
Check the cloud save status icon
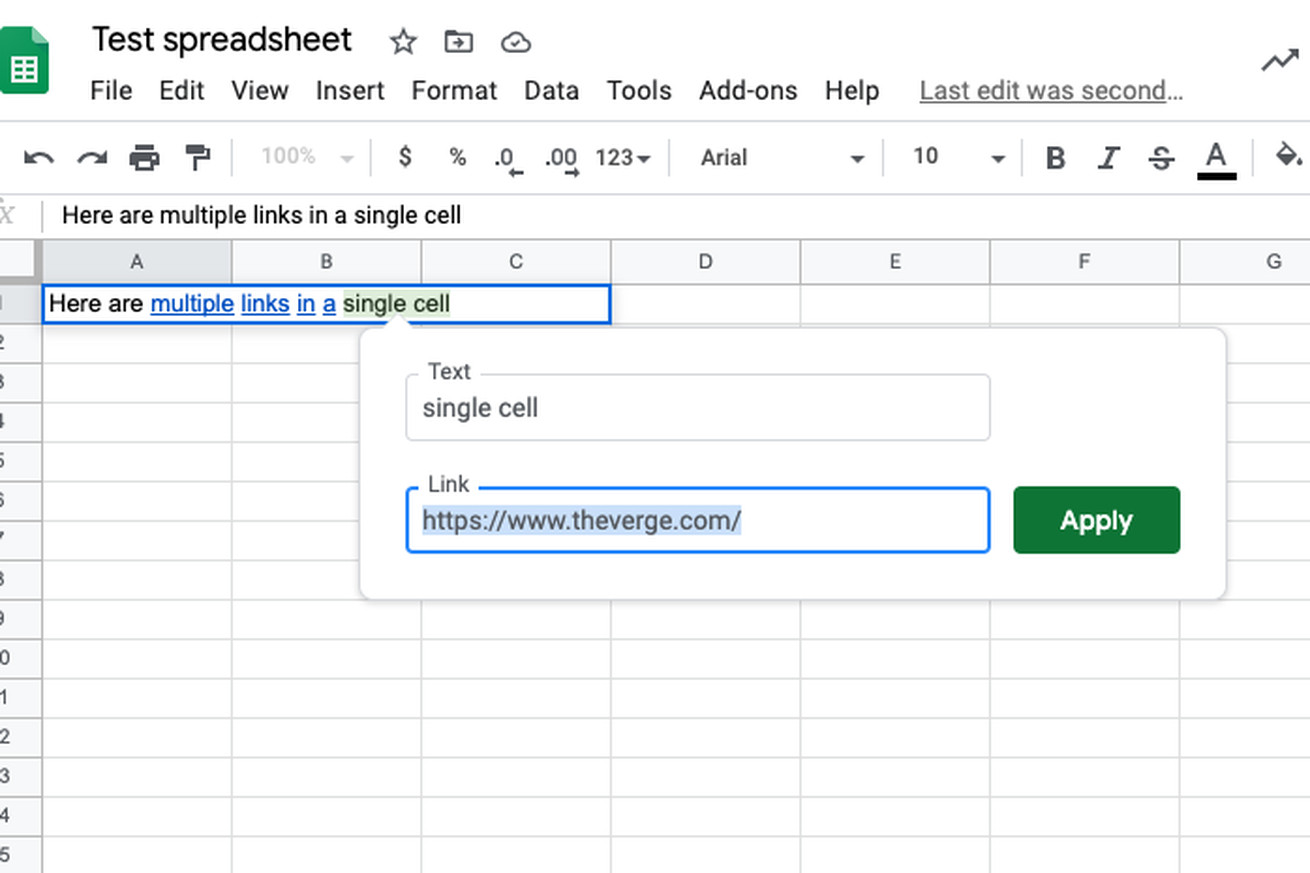click(515, 42)
